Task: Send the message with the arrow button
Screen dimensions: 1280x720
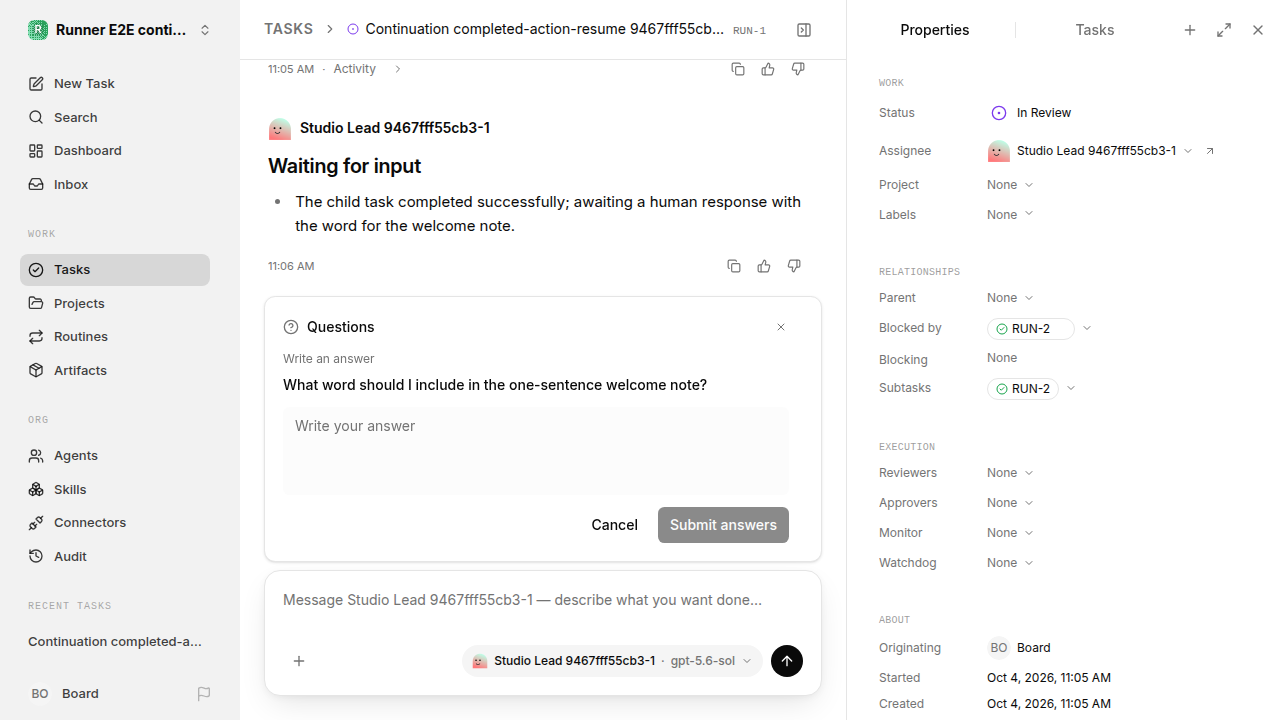Action: click(787, 661)
